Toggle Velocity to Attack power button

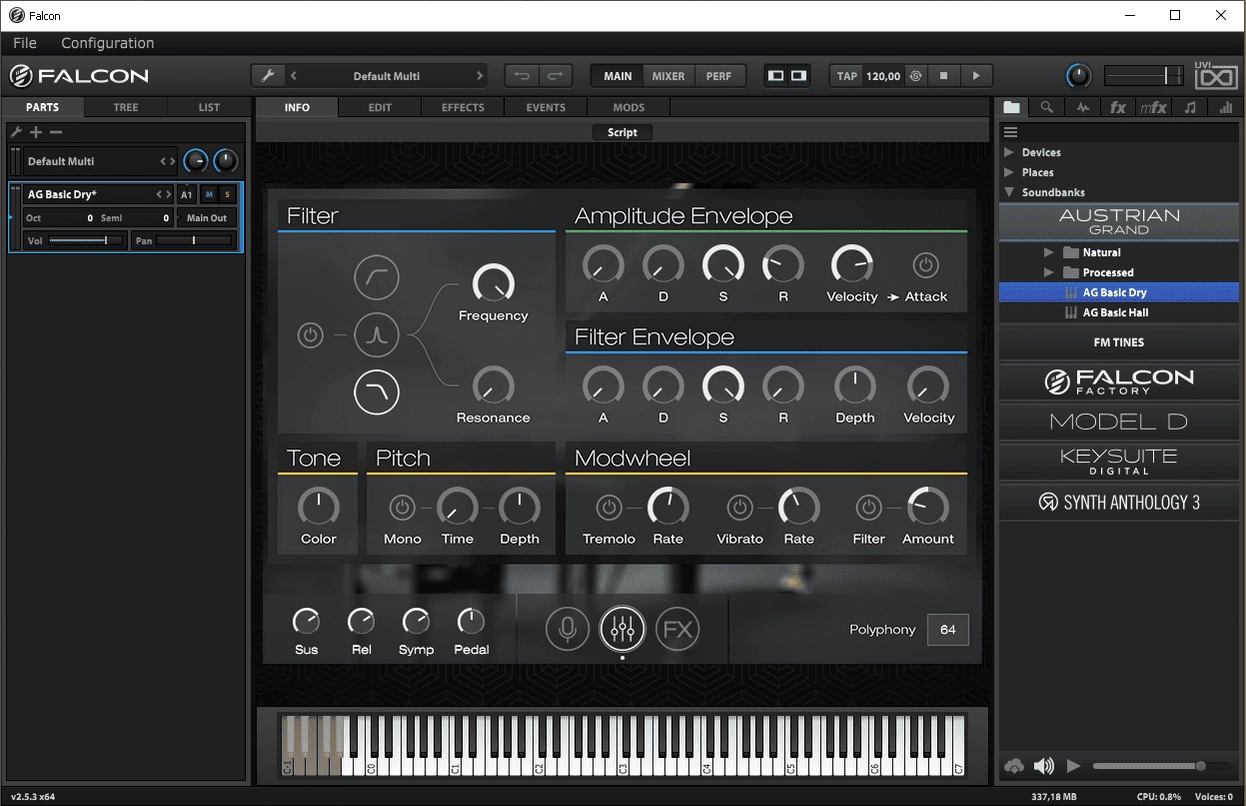pyautogui.click(x=925, y=265)
